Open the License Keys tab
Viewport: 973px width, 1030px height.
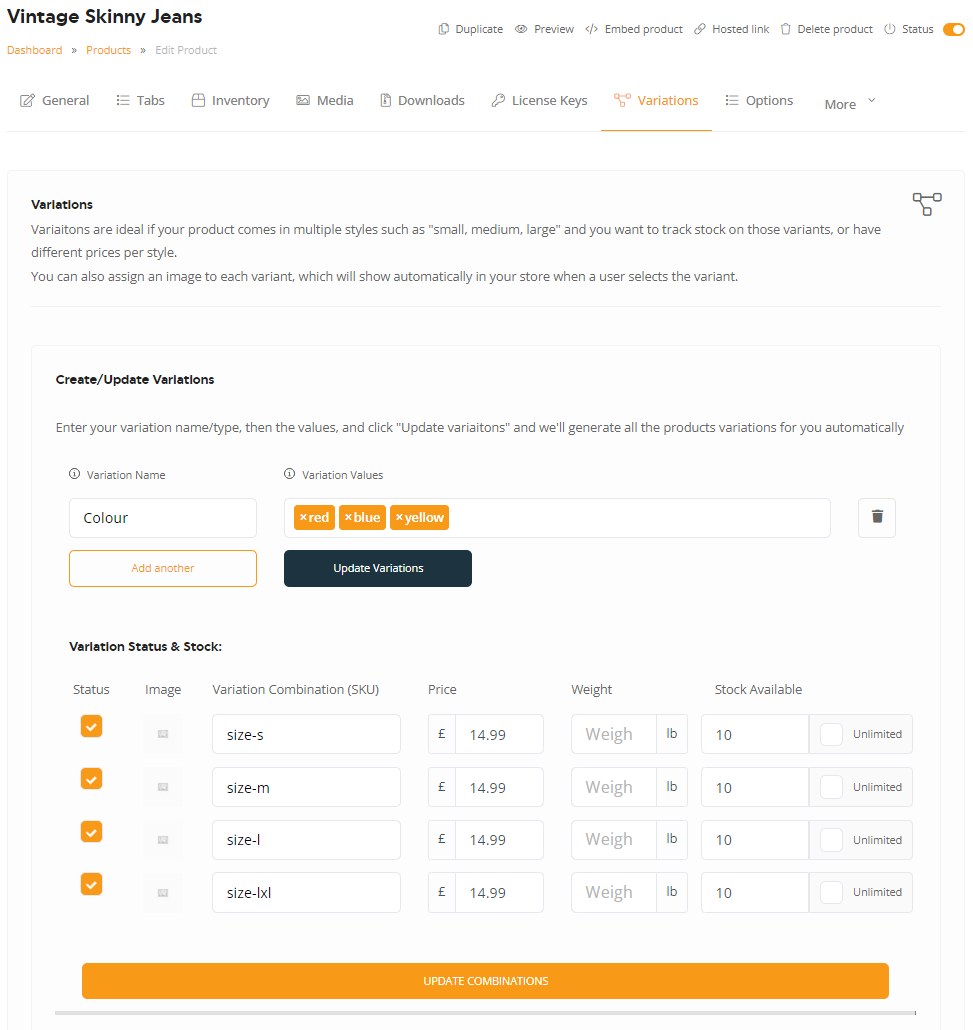click(x=539, y=101)
